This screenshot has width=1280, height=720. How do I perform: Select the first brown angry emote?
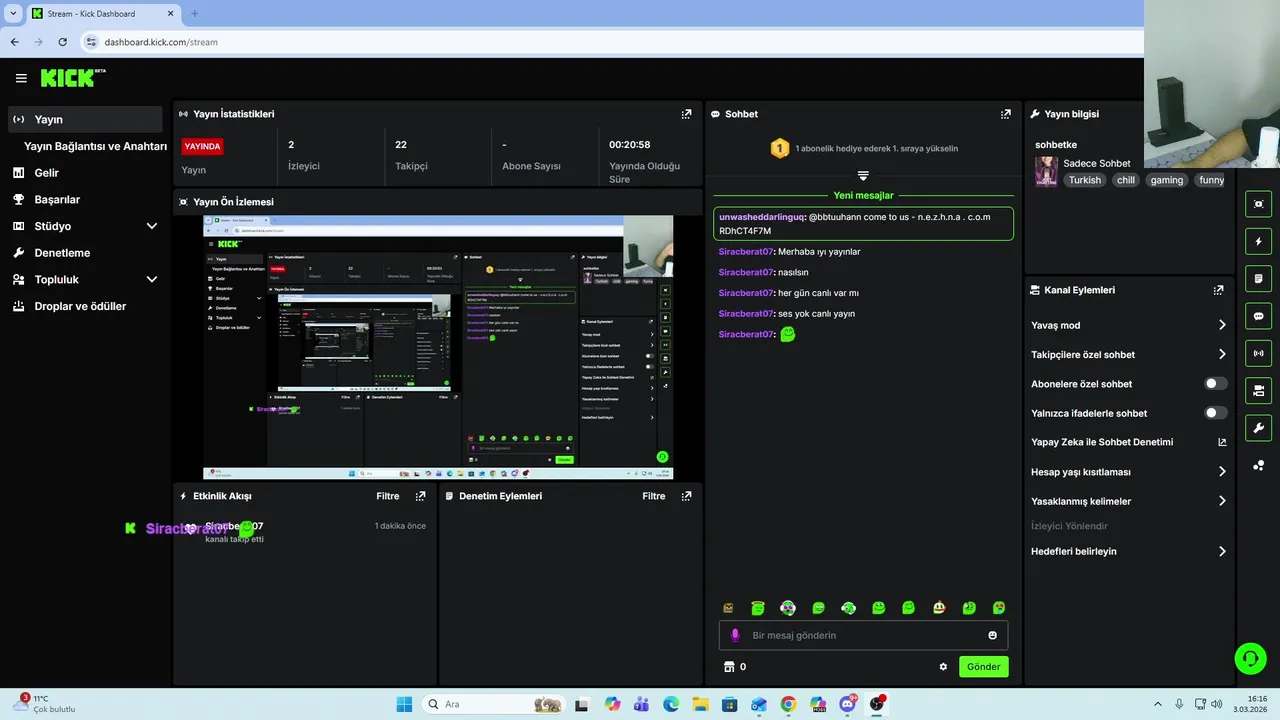click(728, 607)
